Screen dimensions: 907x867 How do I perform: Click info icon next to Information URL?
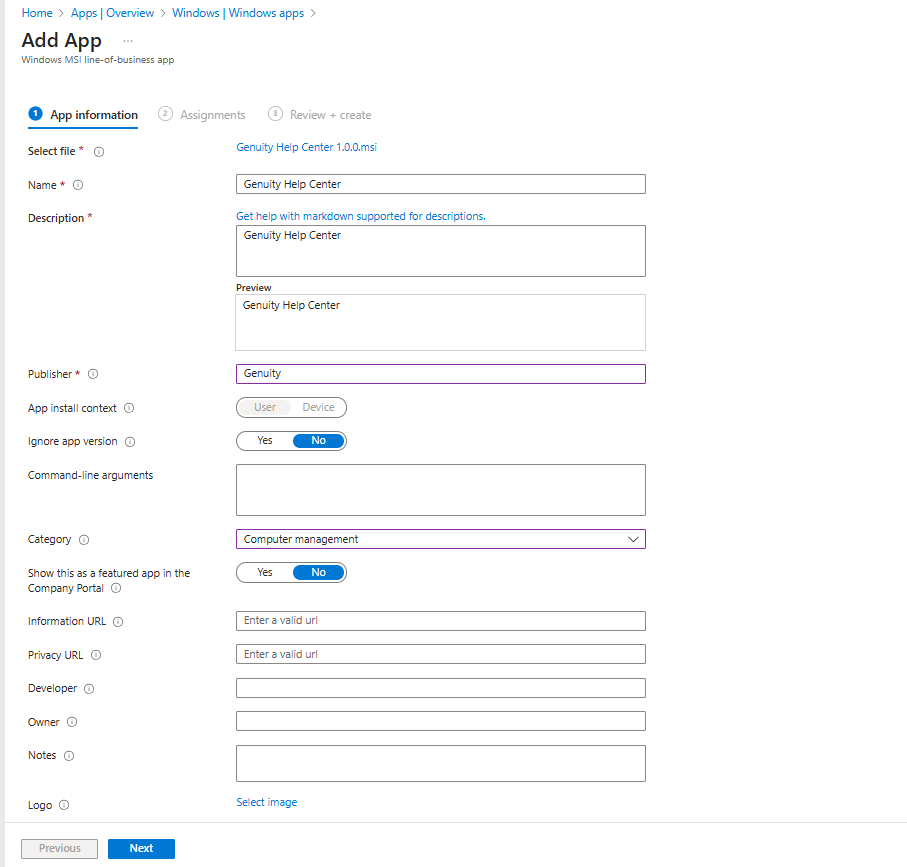(x=118, y=622)
